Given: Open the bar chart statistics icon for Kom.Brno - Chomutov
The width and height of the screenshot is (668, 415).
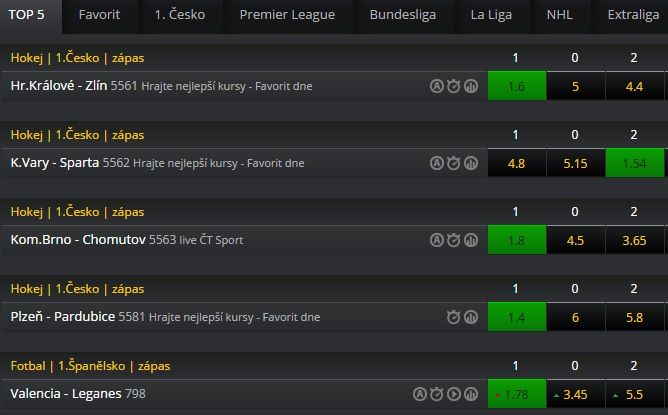Looking at the screenshot, I should coord(470,240).
